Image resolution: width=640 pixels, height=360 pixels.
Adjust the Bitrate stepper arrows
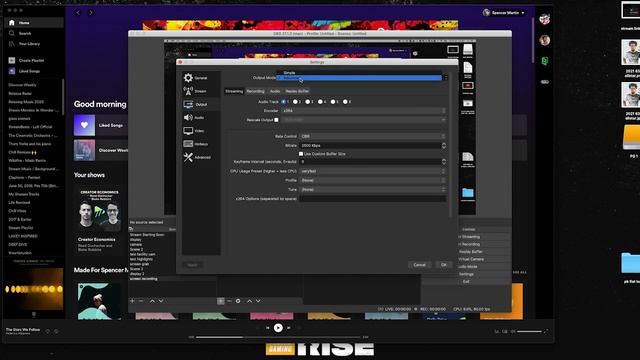point(444,145)
